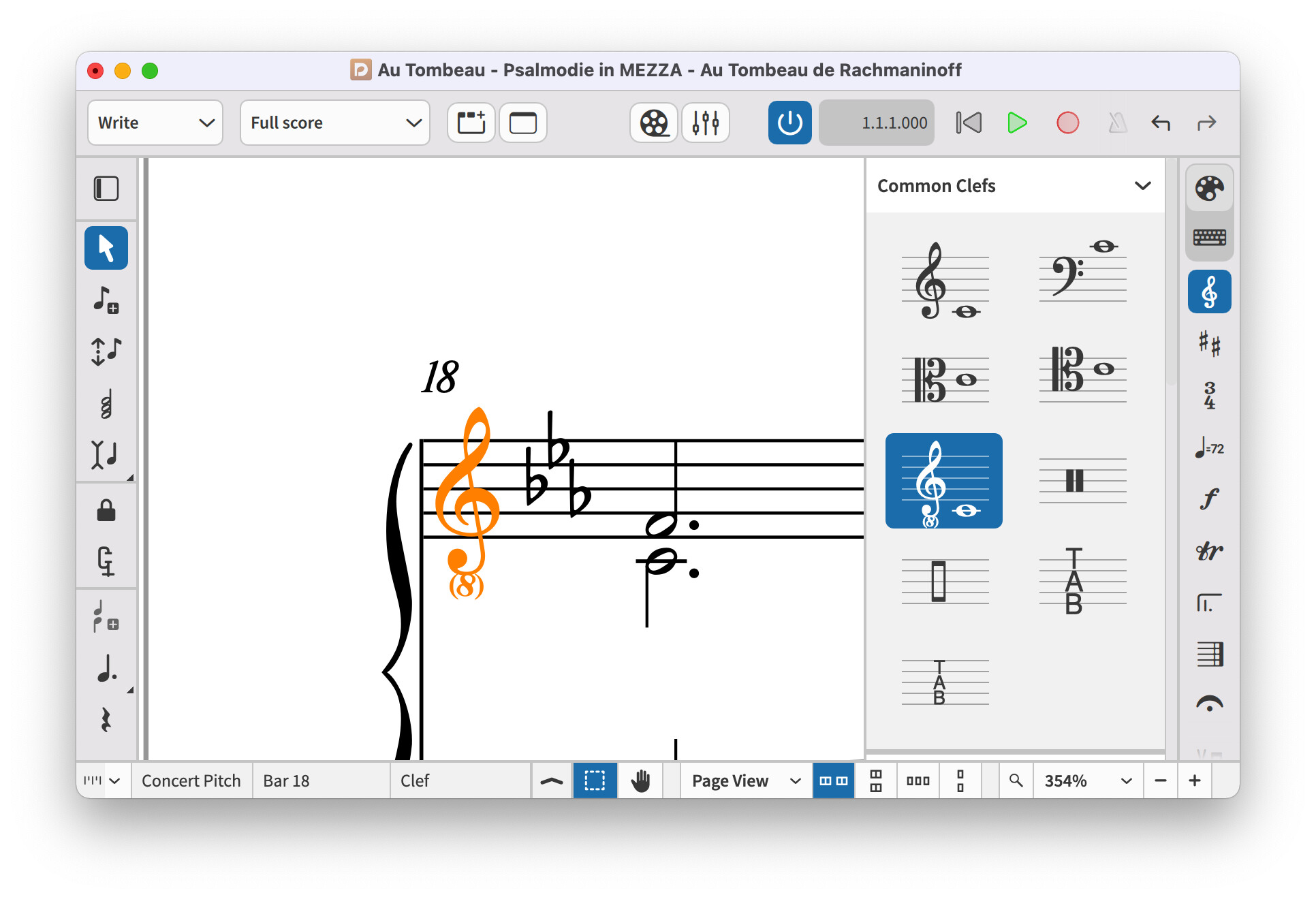Open the Mixer panel
The height and width of the screenshot is (899, 1316).
coord(706,123)
